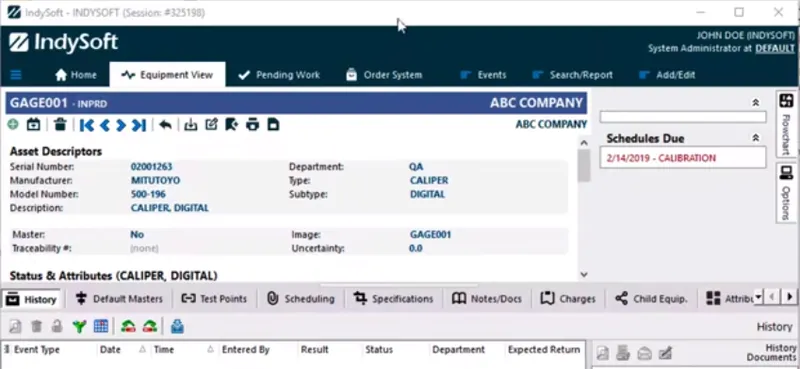Open the hamburger menu in the navigation bar
Screen dimensions: 800x369
16,75
